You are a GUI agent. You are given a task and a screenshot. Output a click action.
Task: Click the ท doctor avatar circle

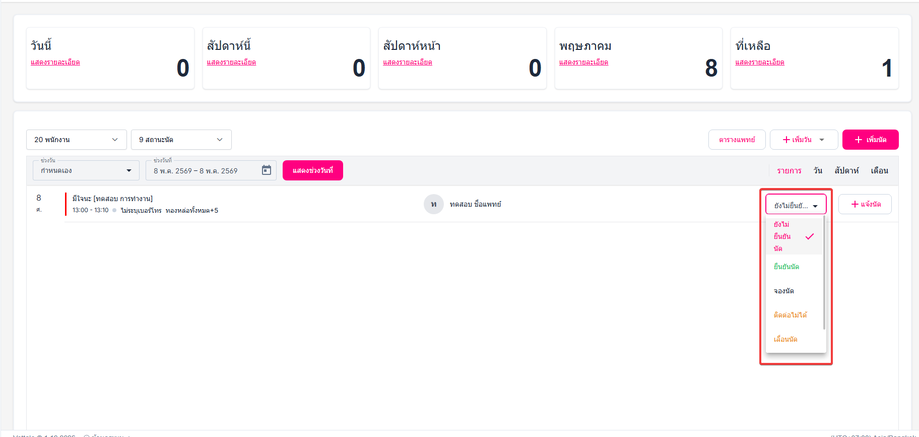433,204
